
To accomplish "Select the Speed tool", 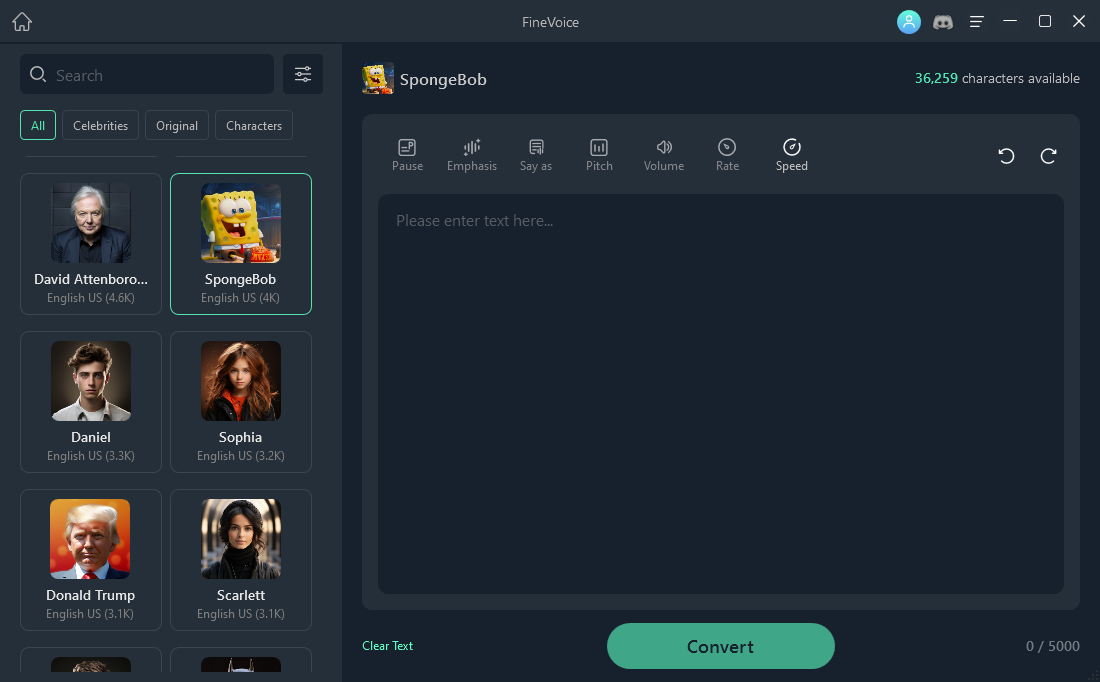I will tap(792, 155).
